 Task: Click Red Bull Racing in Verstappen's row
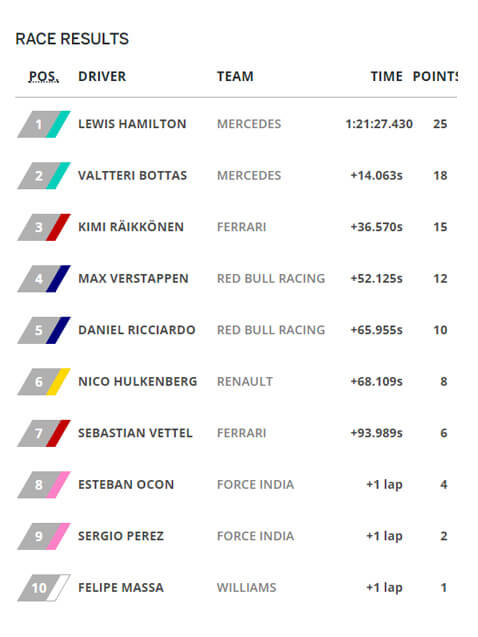click(271, 278)
